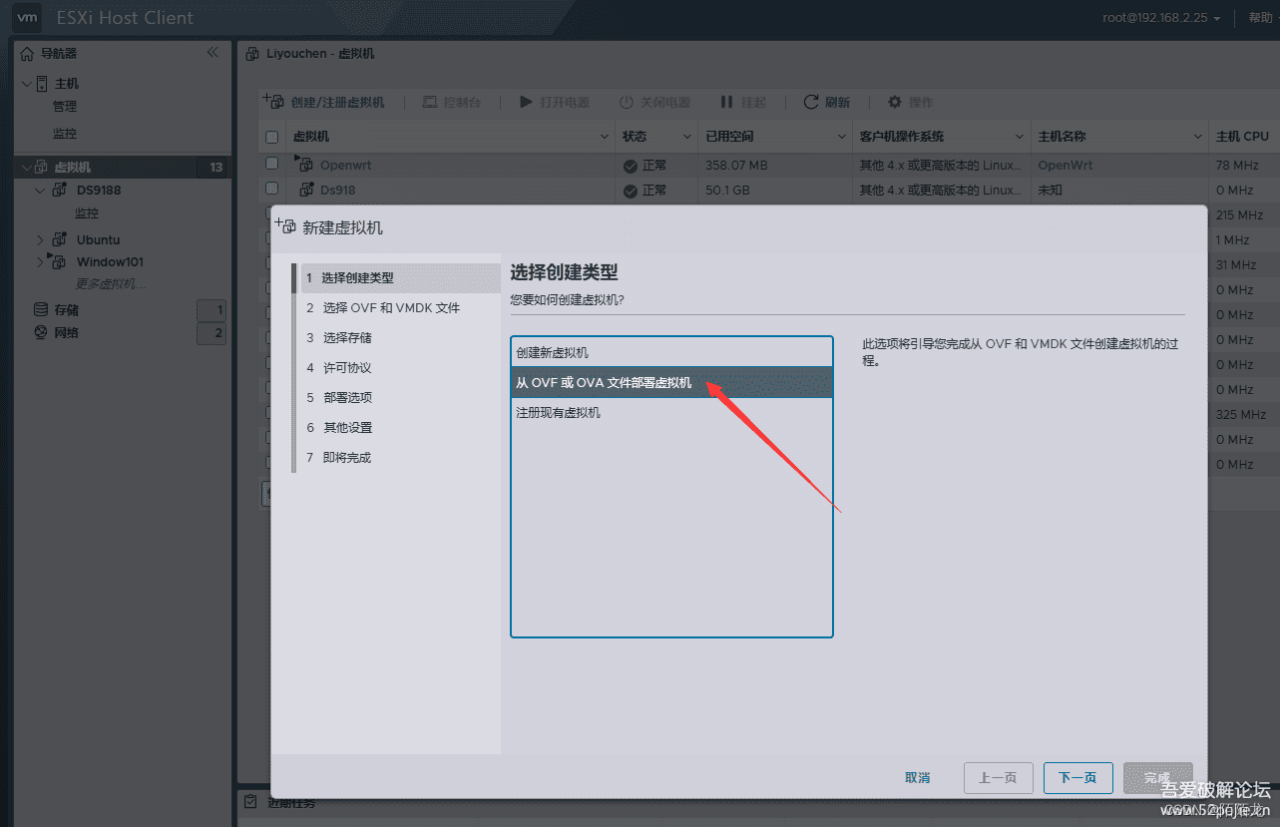The image size is (1280, 827).
Task: Open the Help menu in header
Action: pos(1260,18)
